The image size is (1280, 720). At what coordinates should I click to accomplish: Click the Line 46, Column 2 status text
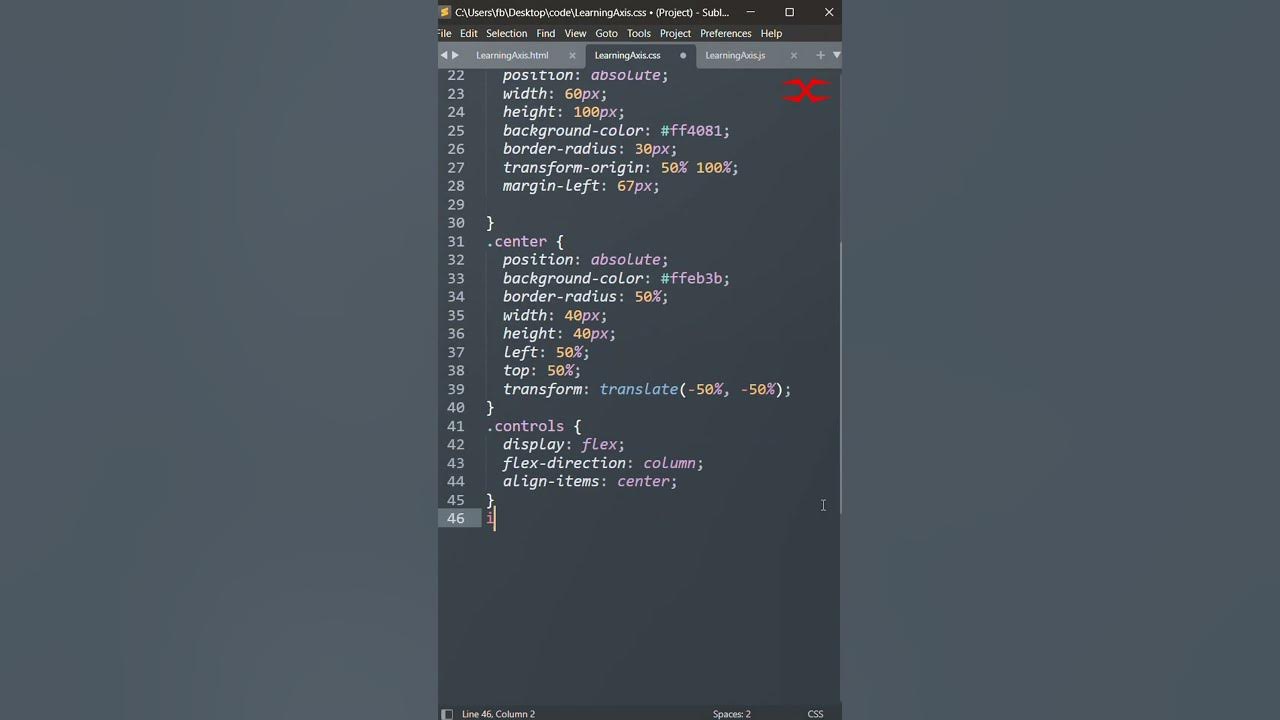[x=498, y=714]
